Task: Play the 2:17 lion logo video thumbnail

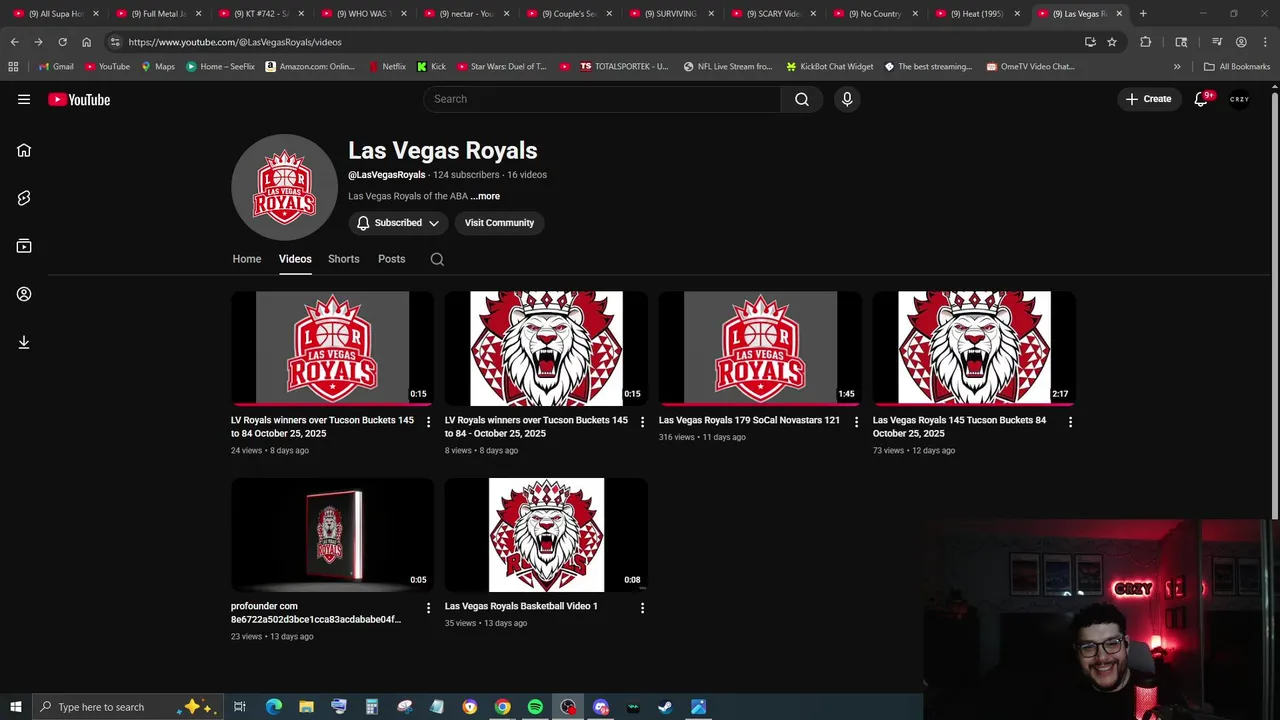Action: pos(974,348)
